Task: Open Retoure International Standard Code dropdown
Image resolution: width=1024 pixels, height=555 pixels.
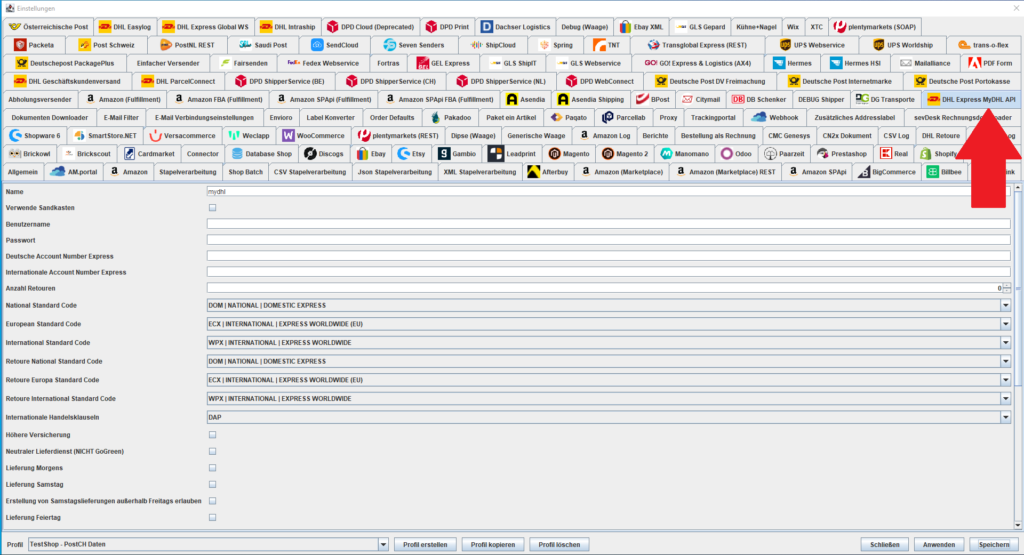Action: click(1005, 398)
